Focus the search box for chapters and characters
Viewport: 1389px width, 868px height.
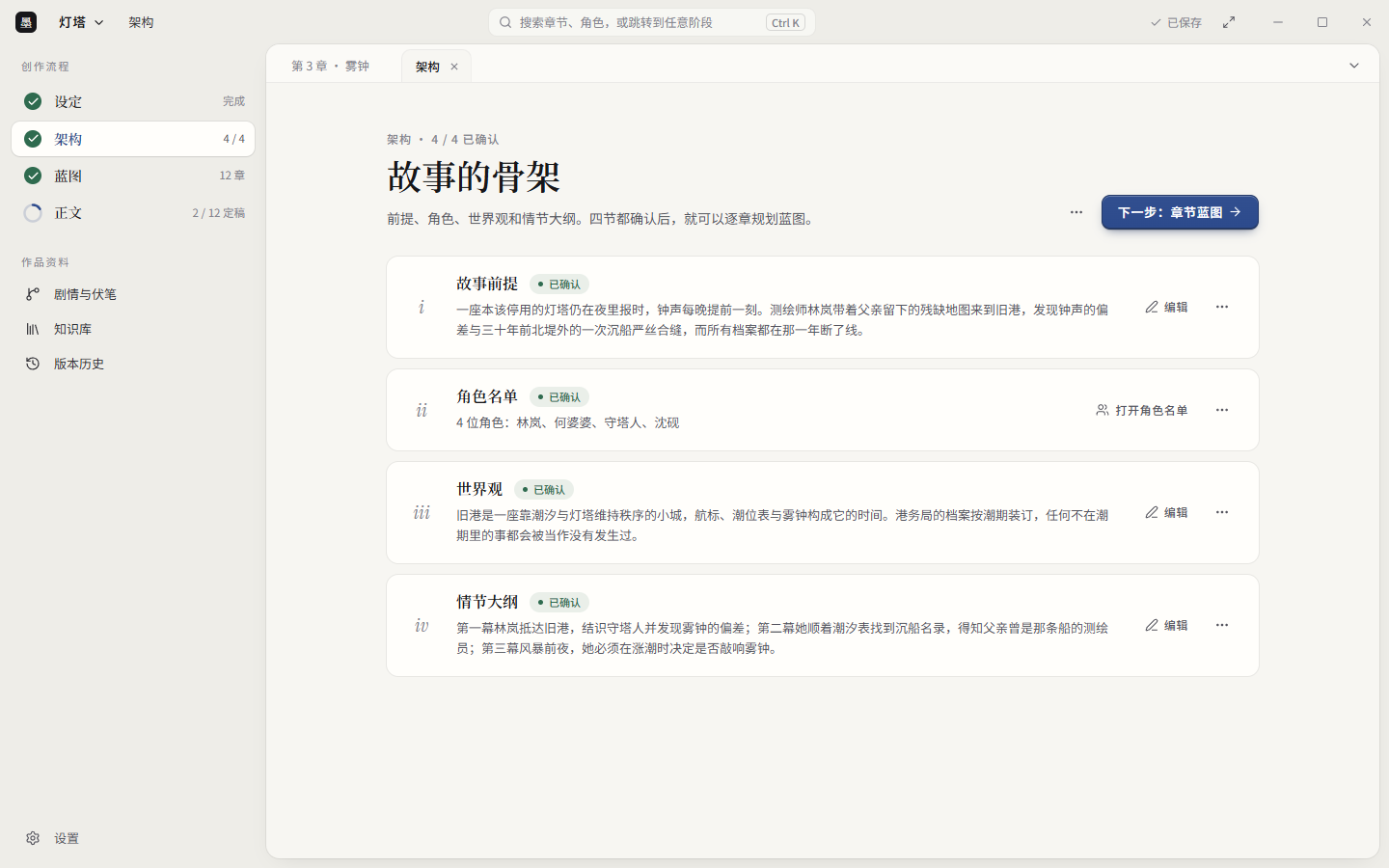pos(652,22)
